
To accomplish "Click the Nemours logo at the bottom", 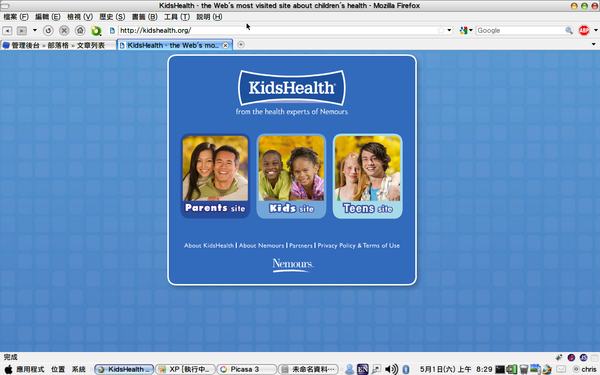I will (293, 265).
